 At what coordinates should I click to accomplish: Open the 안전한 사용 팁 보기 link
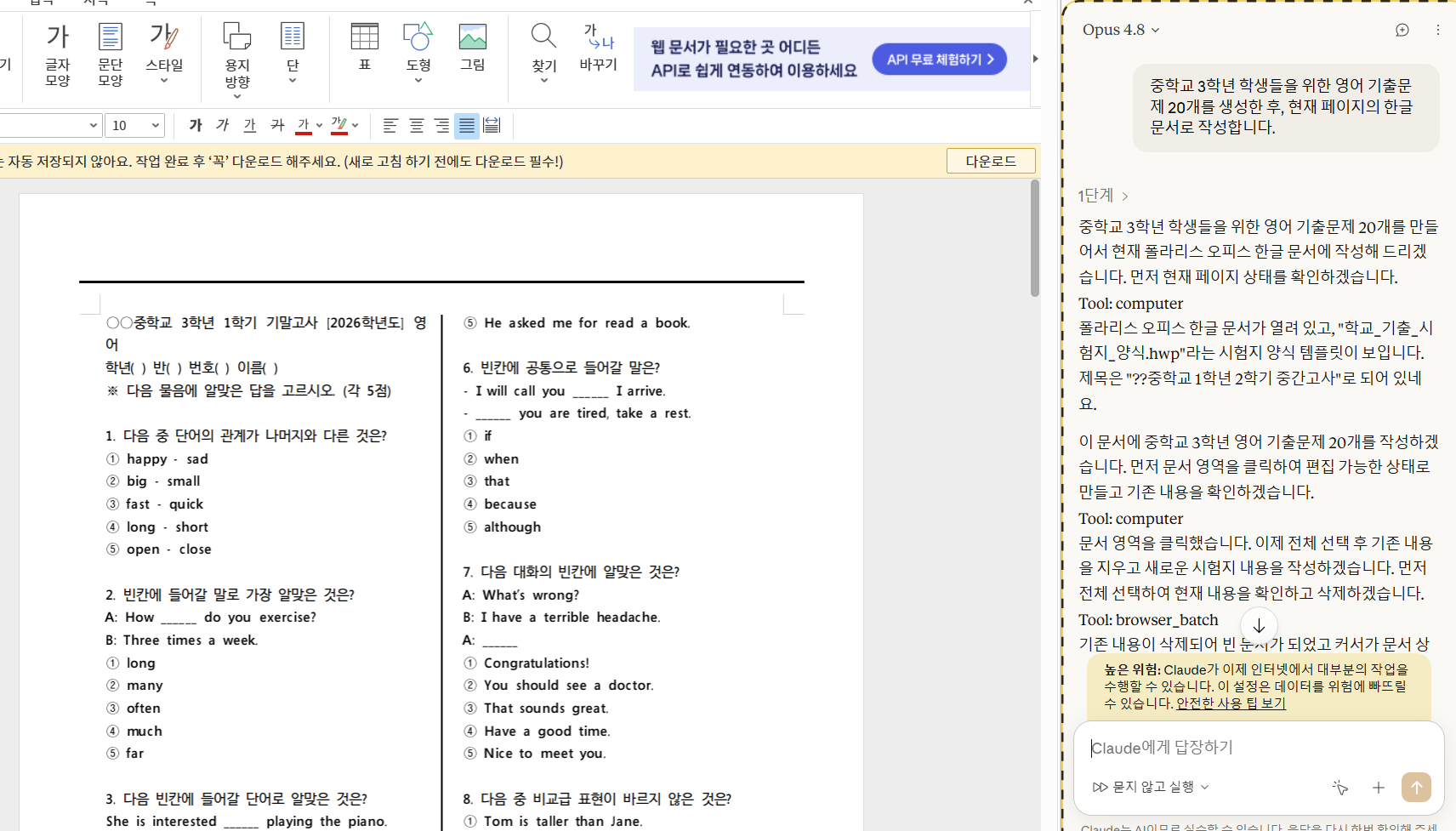coord(1231,703)
